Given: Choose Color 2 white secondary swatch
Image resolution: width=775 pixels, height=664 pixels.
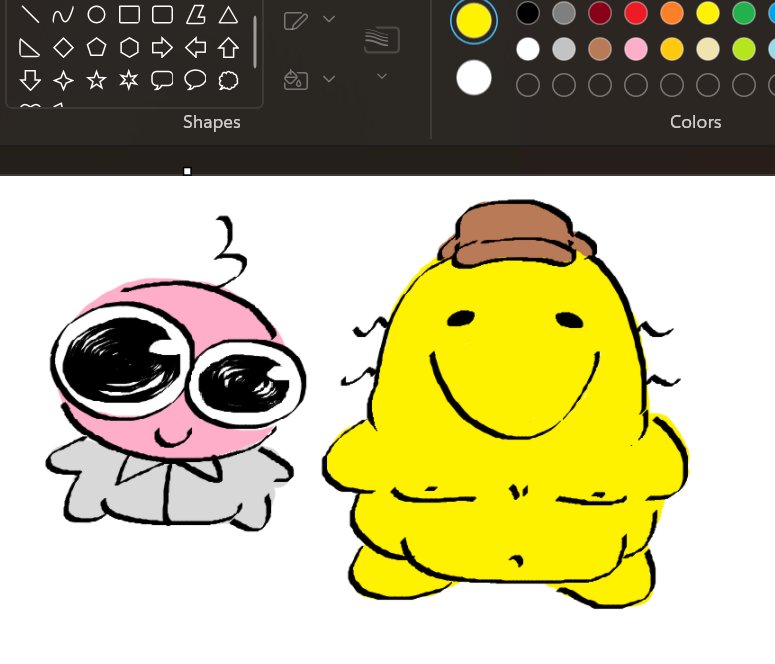Looking at the screenshot, I should (474, 78).
